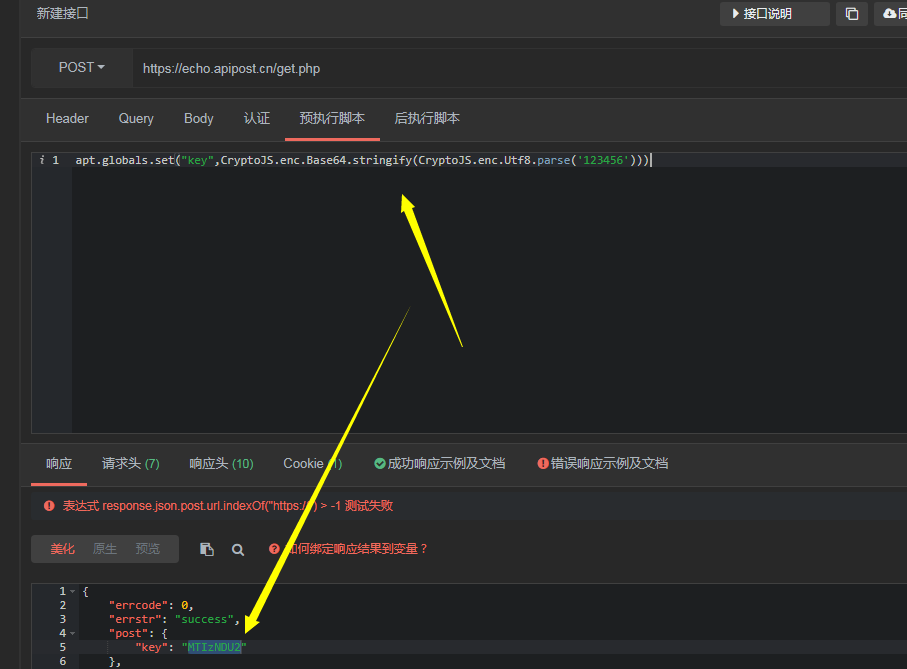The height and width of the screenshot is (669, 907).
Task: Click the help icon before 如何绑定响应结果到变量
Action: point(274,548)
